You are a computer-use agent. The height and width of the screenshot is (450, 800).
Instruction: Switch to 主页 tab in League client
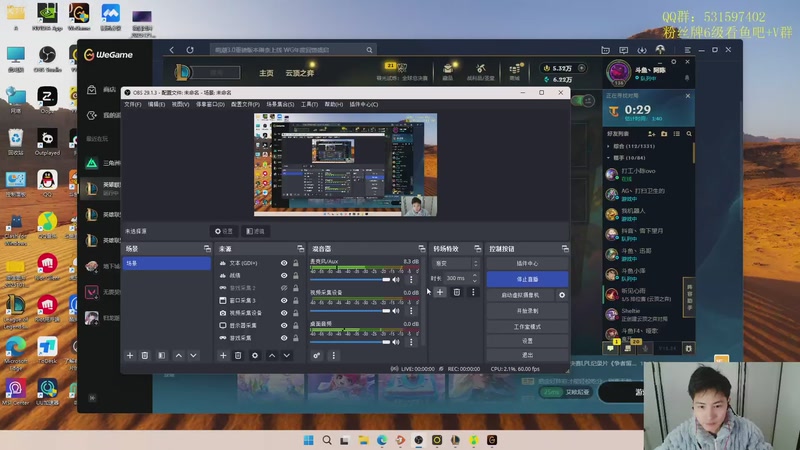pos(266,73)
